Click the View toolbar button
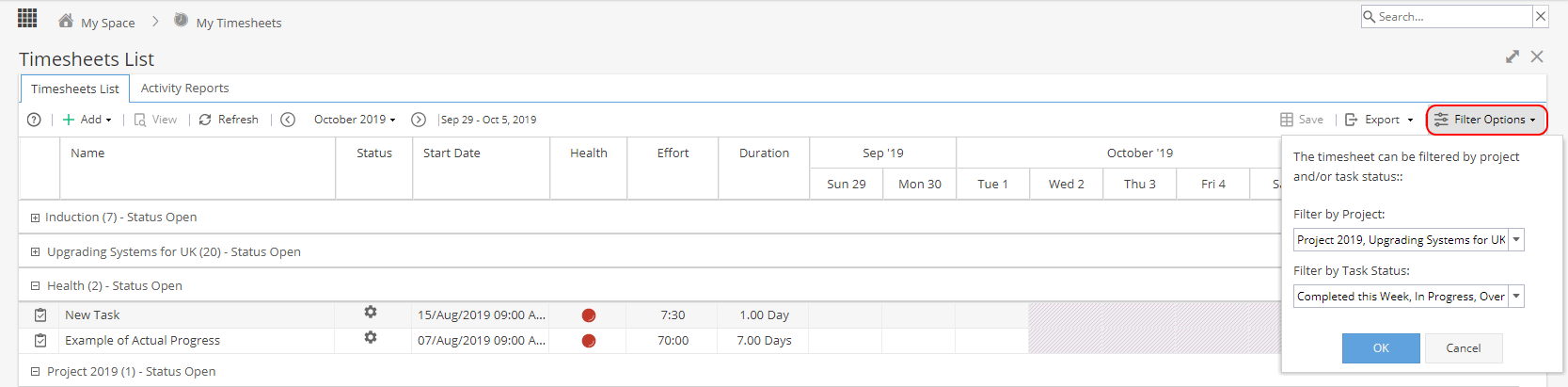The image size is (1568, 387). pyautogui.click(x=155, y=120)
